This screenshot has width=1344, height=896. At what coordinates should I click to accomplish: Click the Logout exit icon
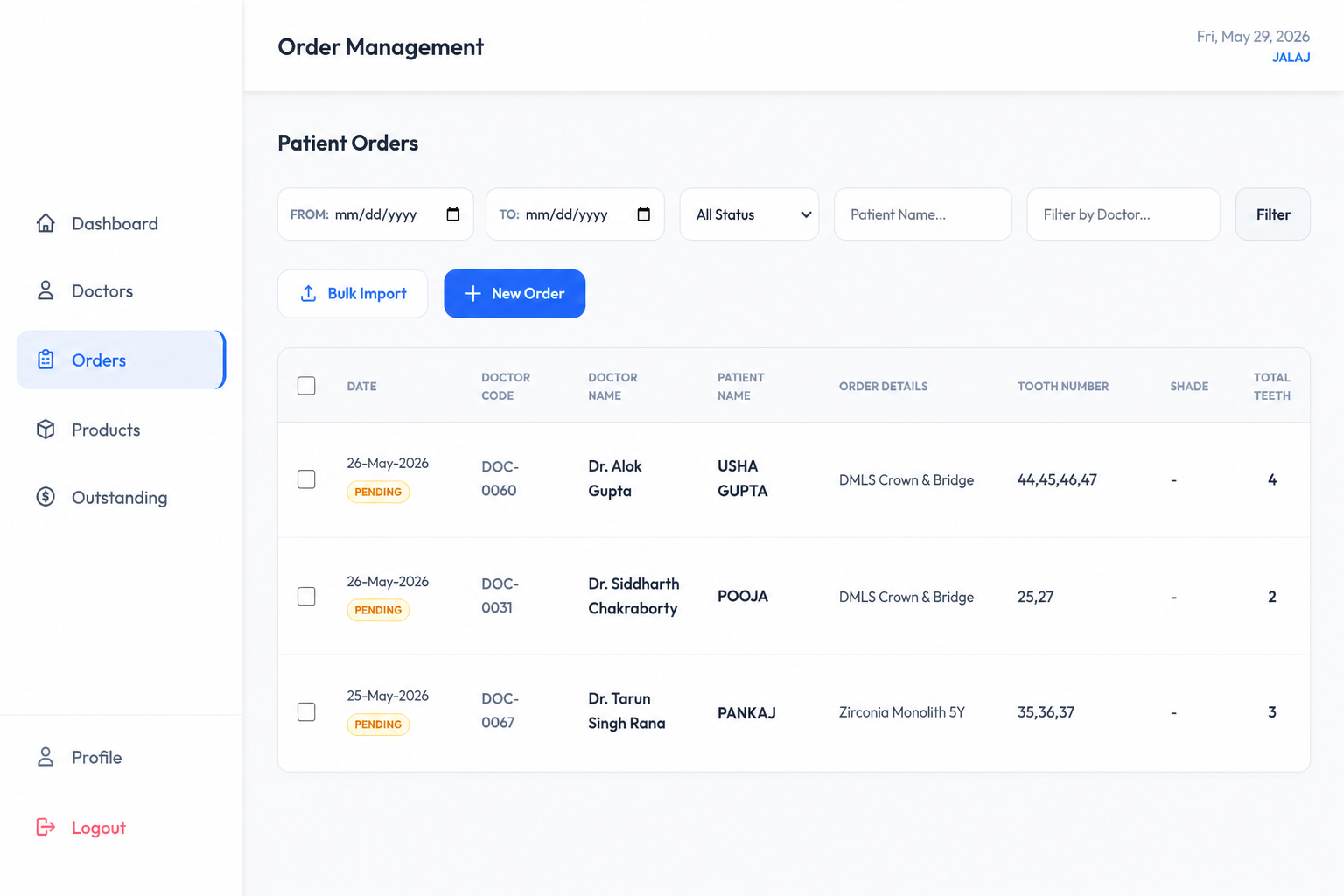[45, 827]
